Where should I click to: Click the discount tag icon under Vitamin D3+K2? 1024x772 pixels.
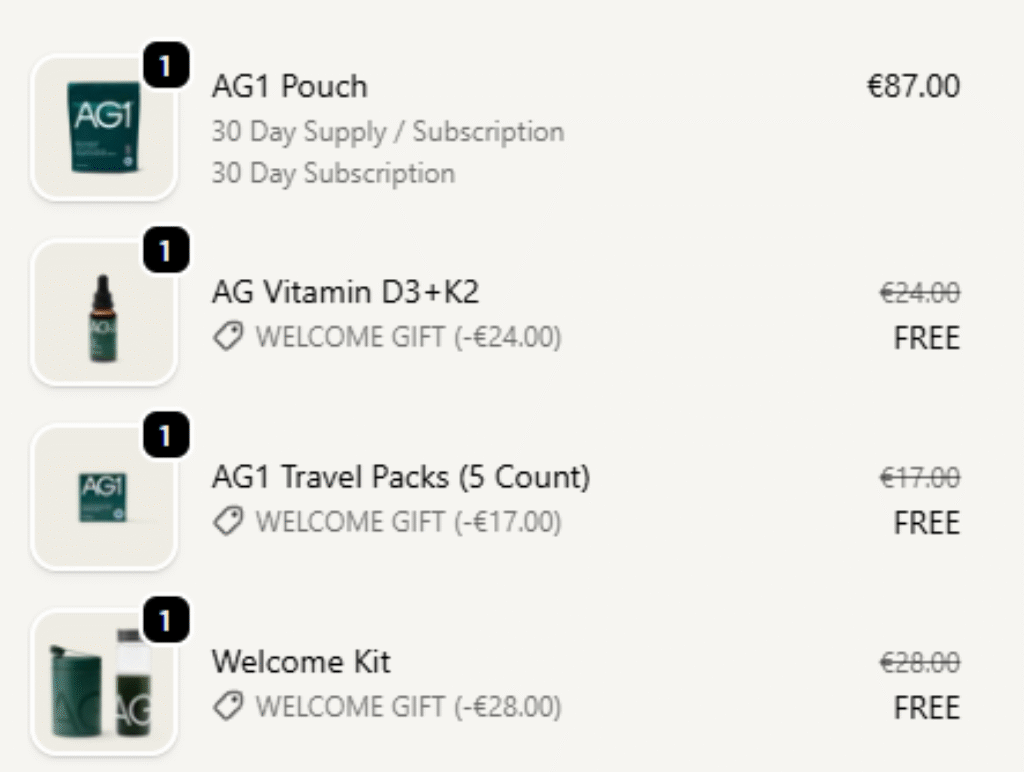229,338
